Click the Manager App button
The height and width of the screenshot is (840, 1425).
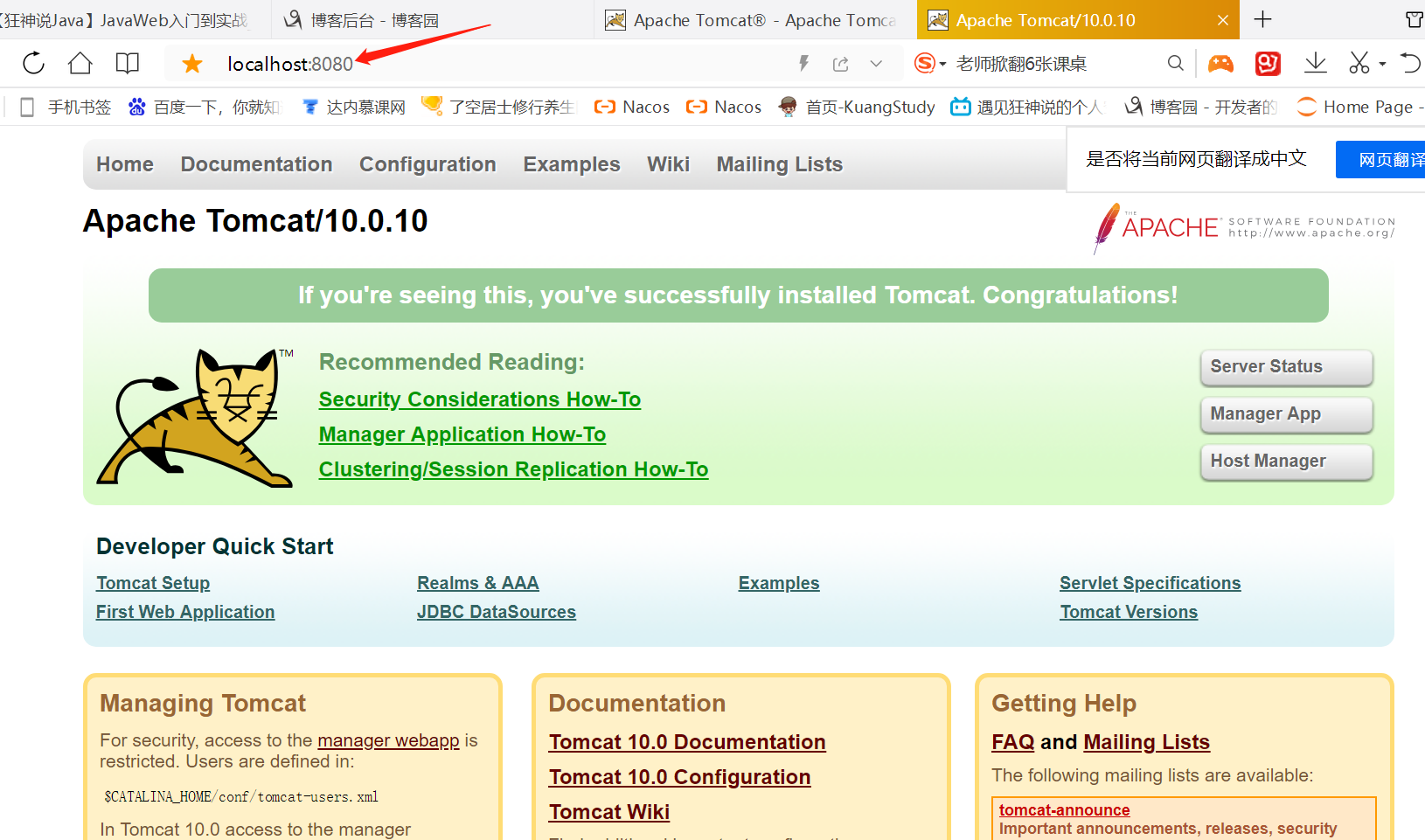pos(1286,414)
